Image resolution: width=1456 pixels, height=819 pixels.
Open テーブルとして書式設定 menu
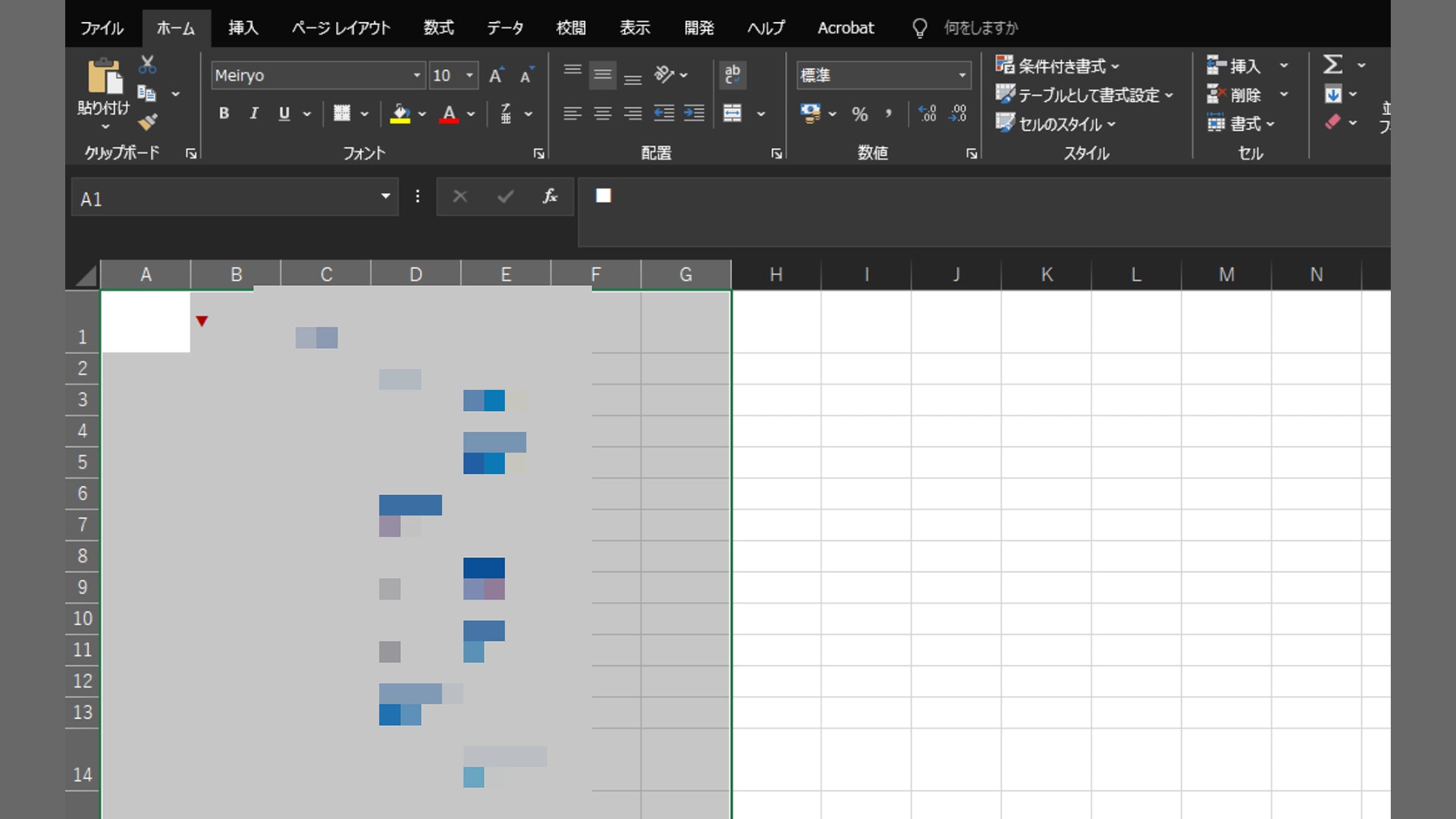1084,95
